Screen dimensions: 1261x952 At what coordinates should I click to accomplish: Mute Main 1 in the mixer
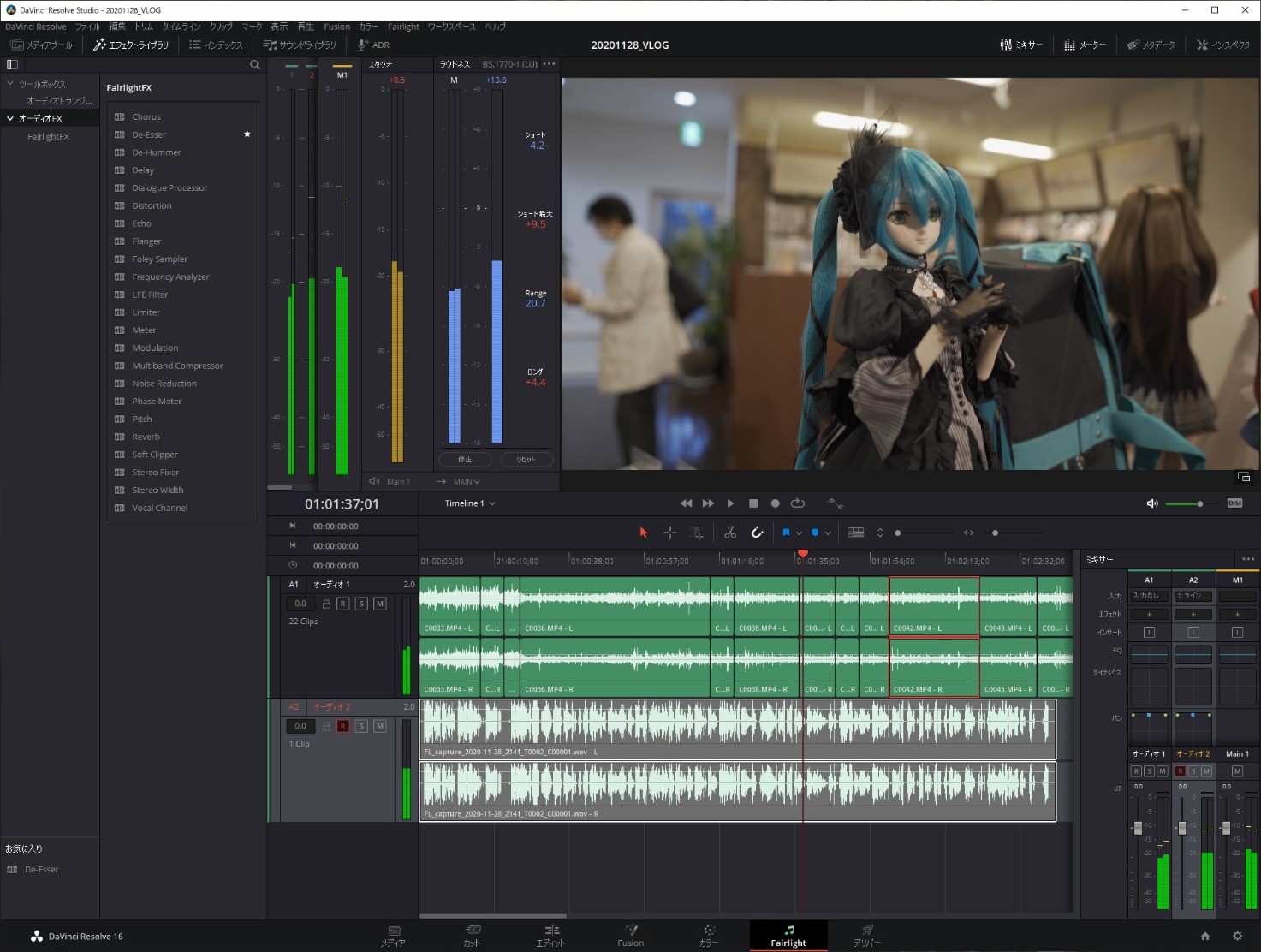(x=1237, y=771)
